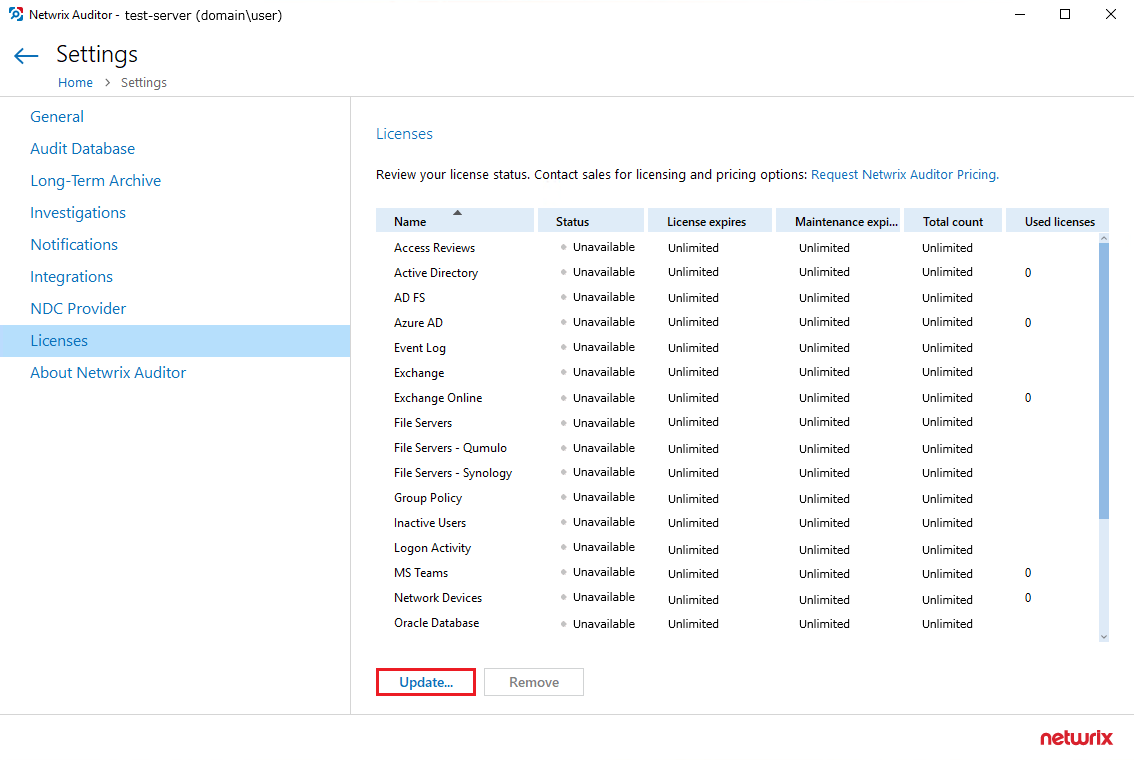The height and width of the screenshot is (760, 1134).
Task: Sort by Status column header
Action: coord(572,222)
